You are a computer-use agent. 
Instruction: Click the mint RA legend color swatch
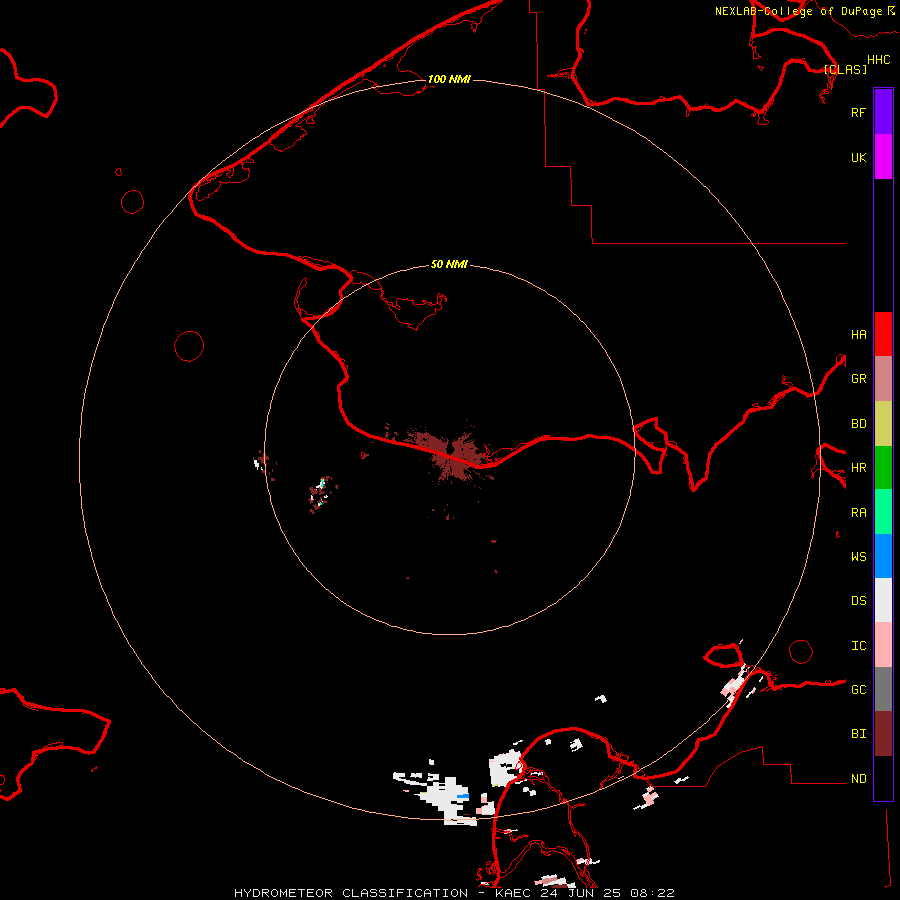point(883,512)
